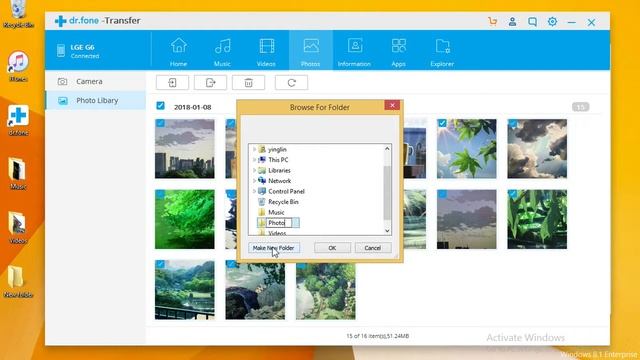Click the folder tree scrollbar thumb

(x=387, y=193)
